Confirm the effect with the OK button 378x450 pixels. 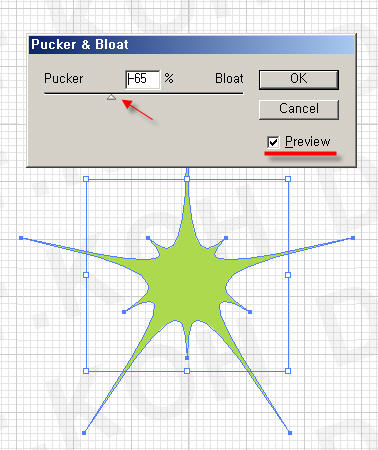(299, 79)
